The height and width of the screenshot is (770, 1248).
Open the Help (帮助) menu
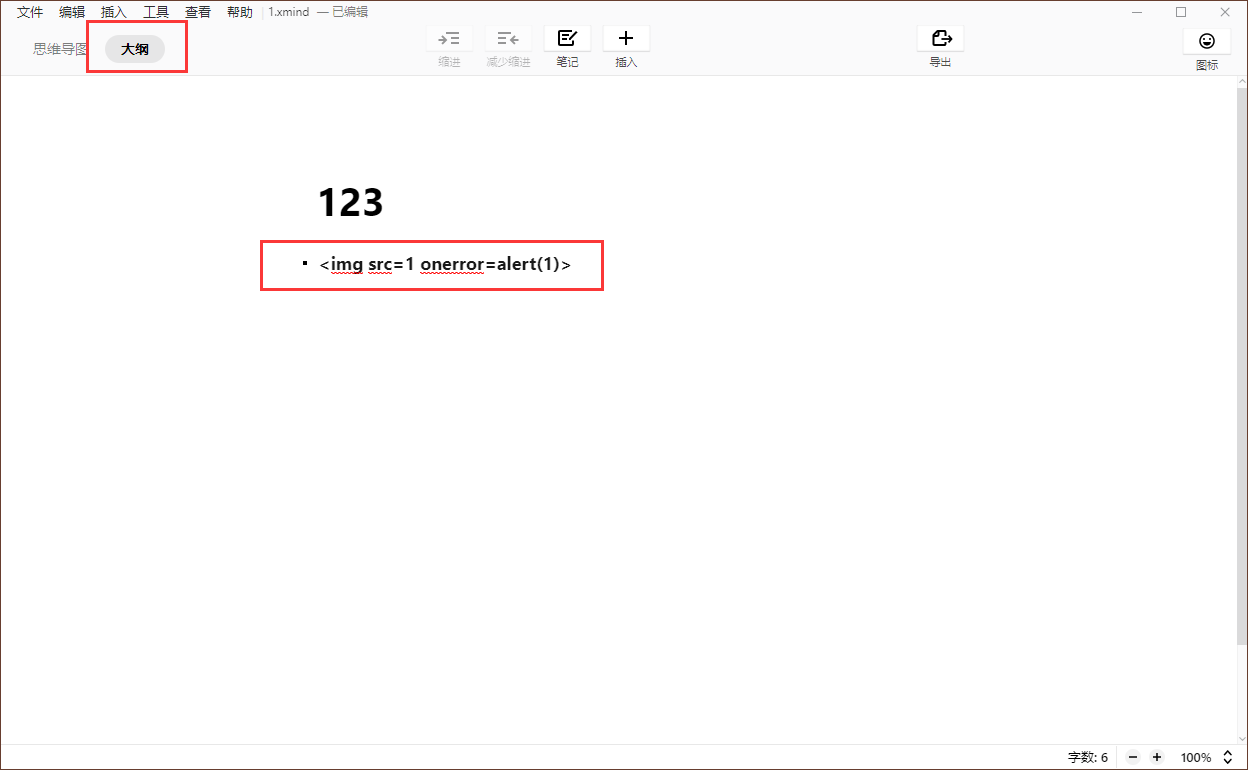click(x=240, y=12)
